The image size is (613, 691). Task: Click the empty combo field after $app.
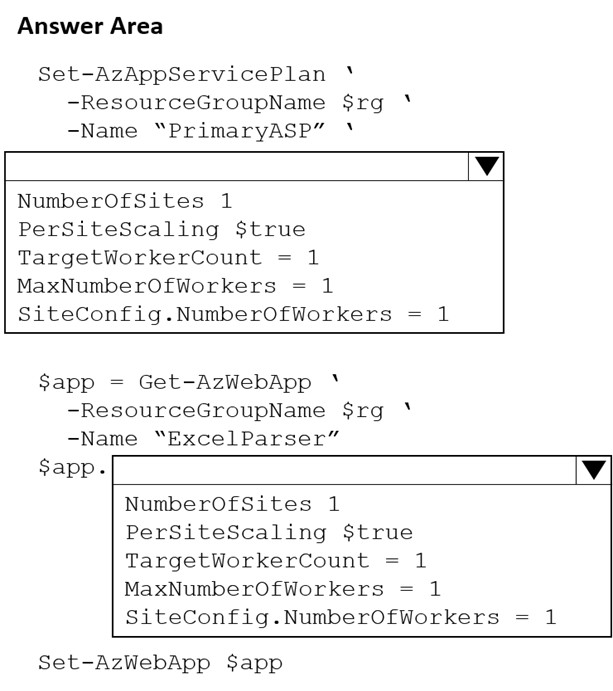(344, 470)
